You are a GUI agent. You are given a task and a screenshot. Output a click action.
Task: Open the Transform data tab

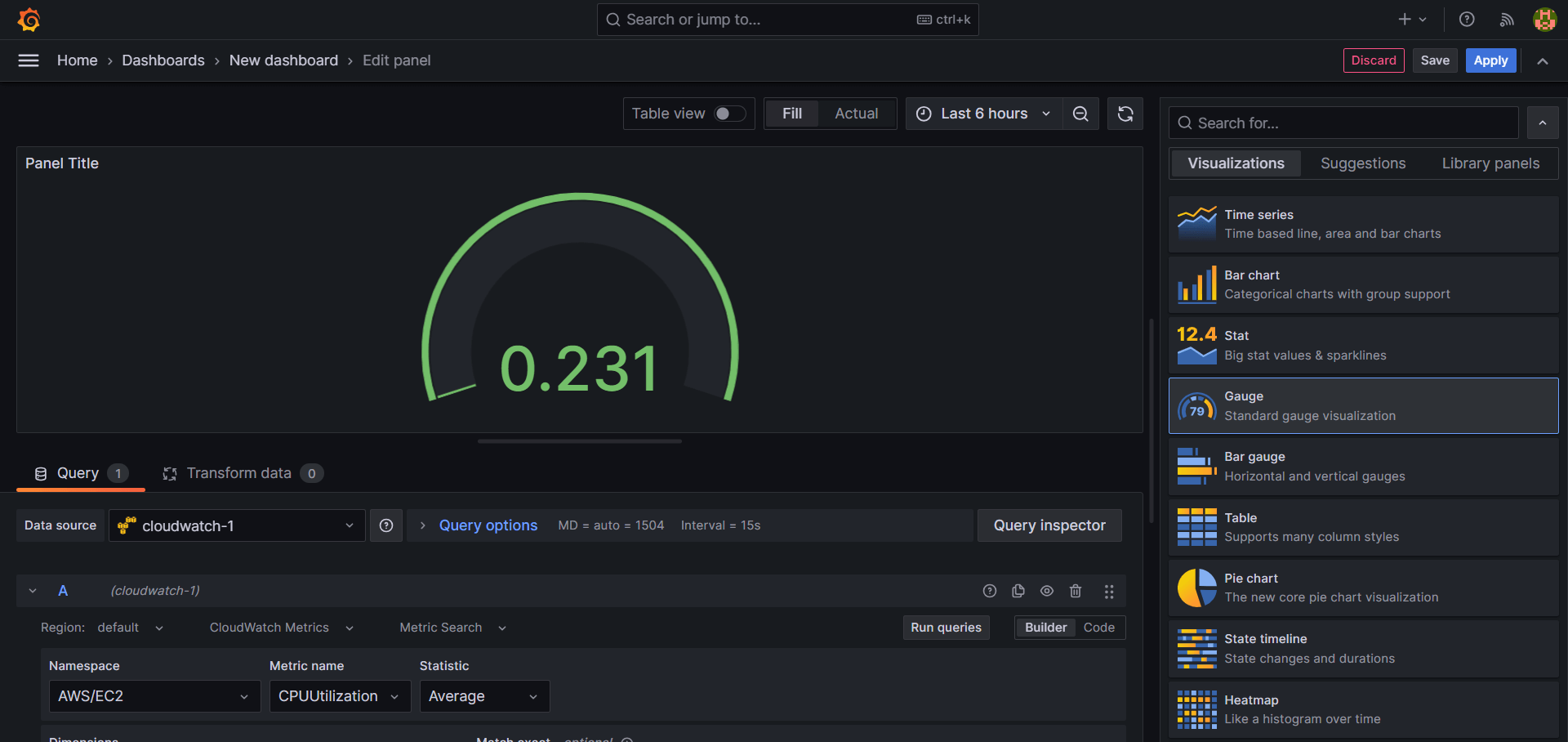coord(238,473)
